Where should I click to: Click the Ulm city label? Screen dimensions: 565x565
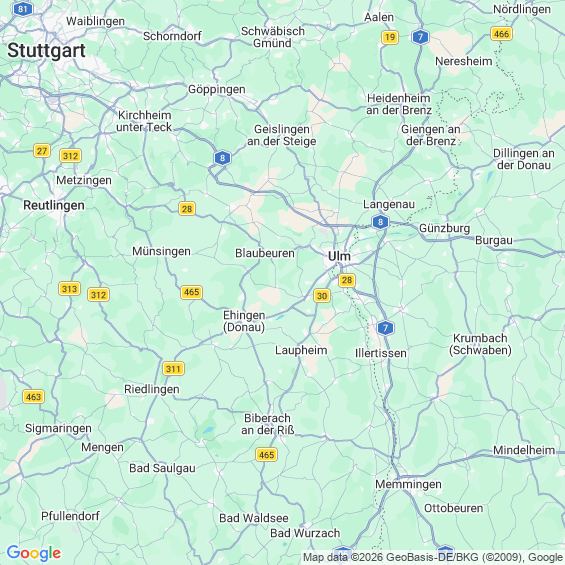(x=339, y=256)
